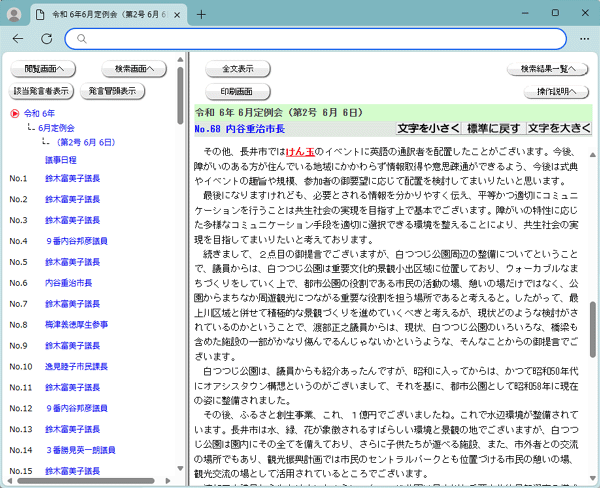Open No.15 鈴木富美子議長 link

pos(72,471)
